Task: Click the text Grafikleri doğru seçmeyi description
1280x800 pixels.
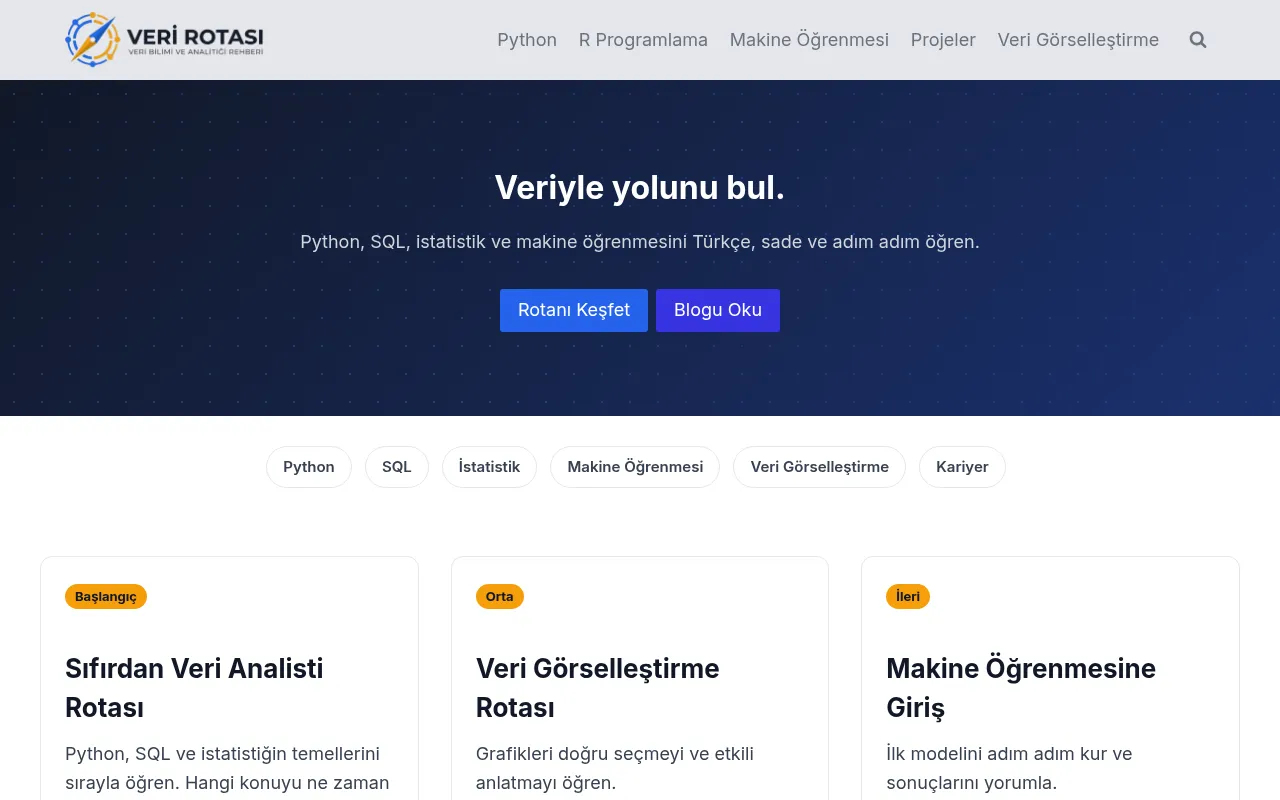Action: [x=615, y=768]
